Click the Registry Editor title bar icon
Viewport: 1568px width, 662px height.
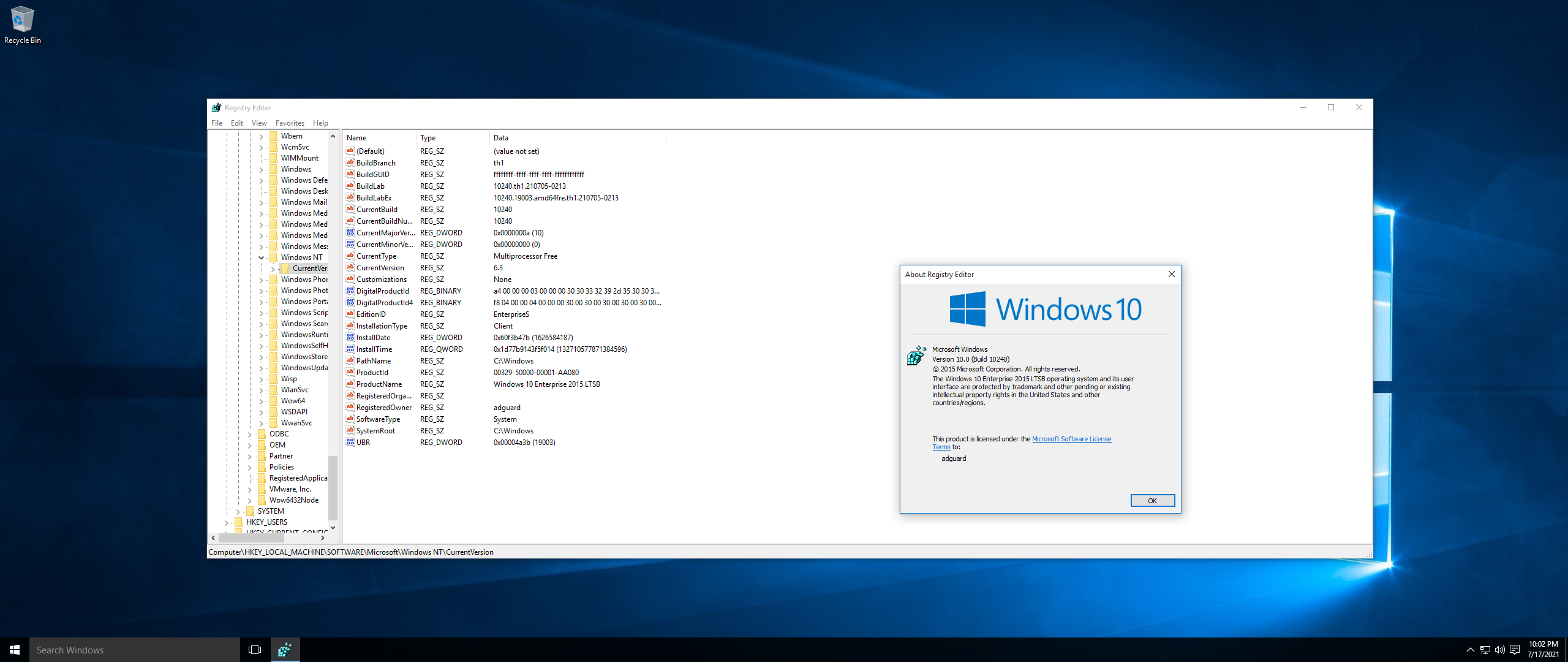coord(216,108)
